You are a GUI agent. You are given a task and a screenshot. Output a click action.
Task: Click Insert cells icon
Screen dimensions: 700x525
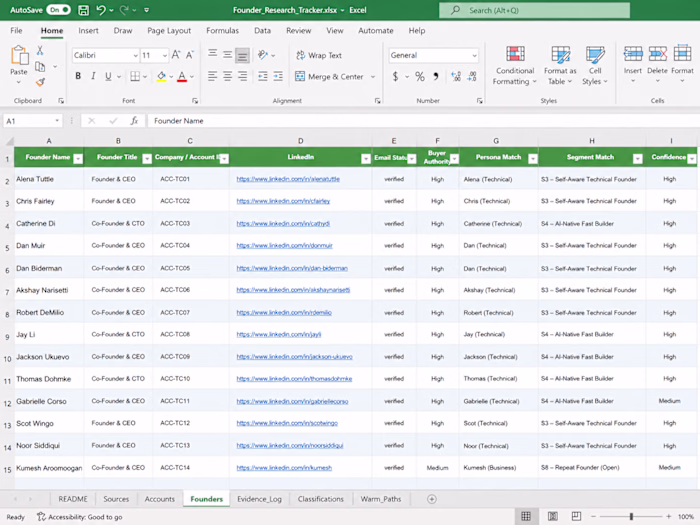(x=633, y=54)
